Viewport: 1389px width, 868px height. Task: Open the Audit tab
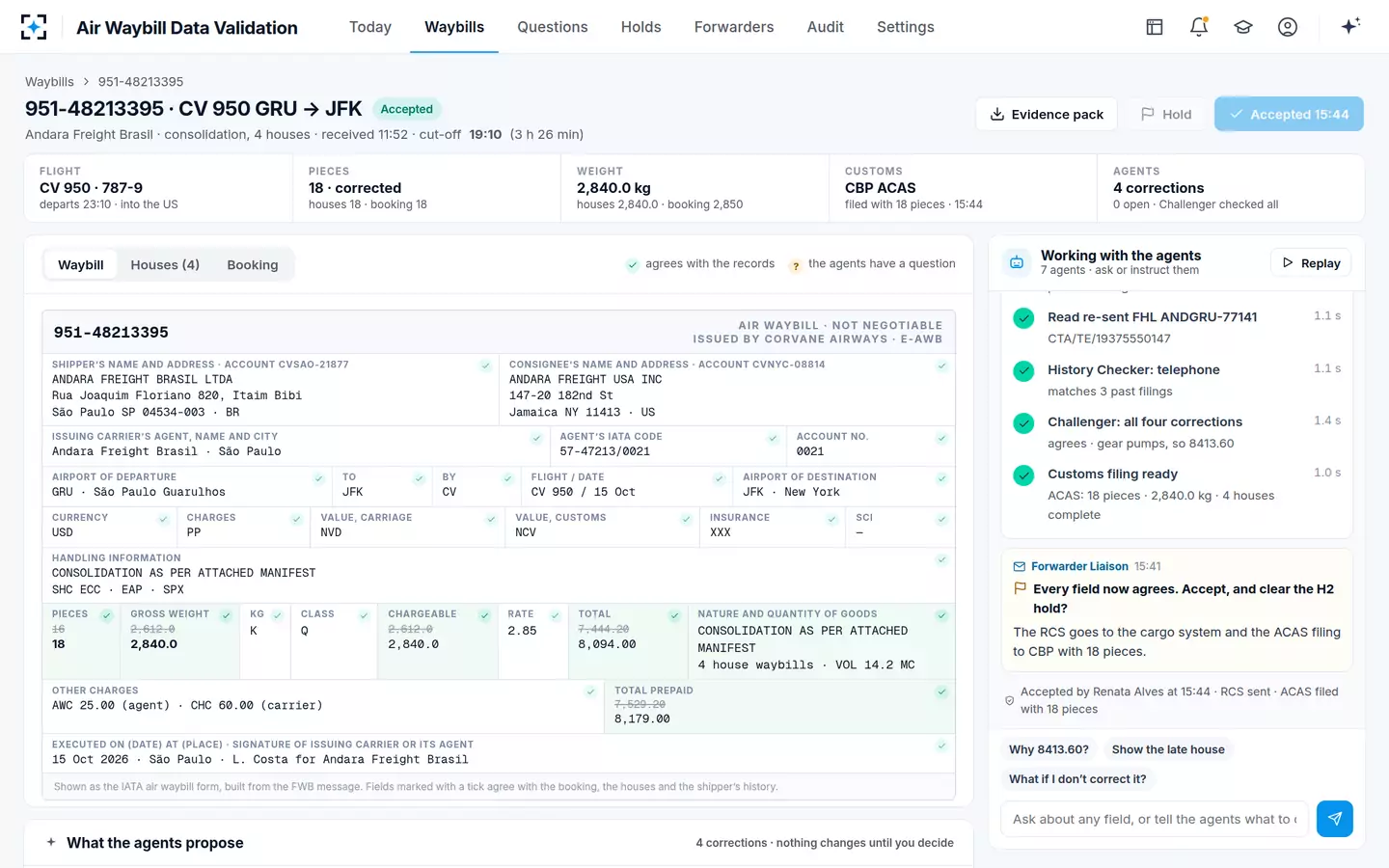point(826,27)
